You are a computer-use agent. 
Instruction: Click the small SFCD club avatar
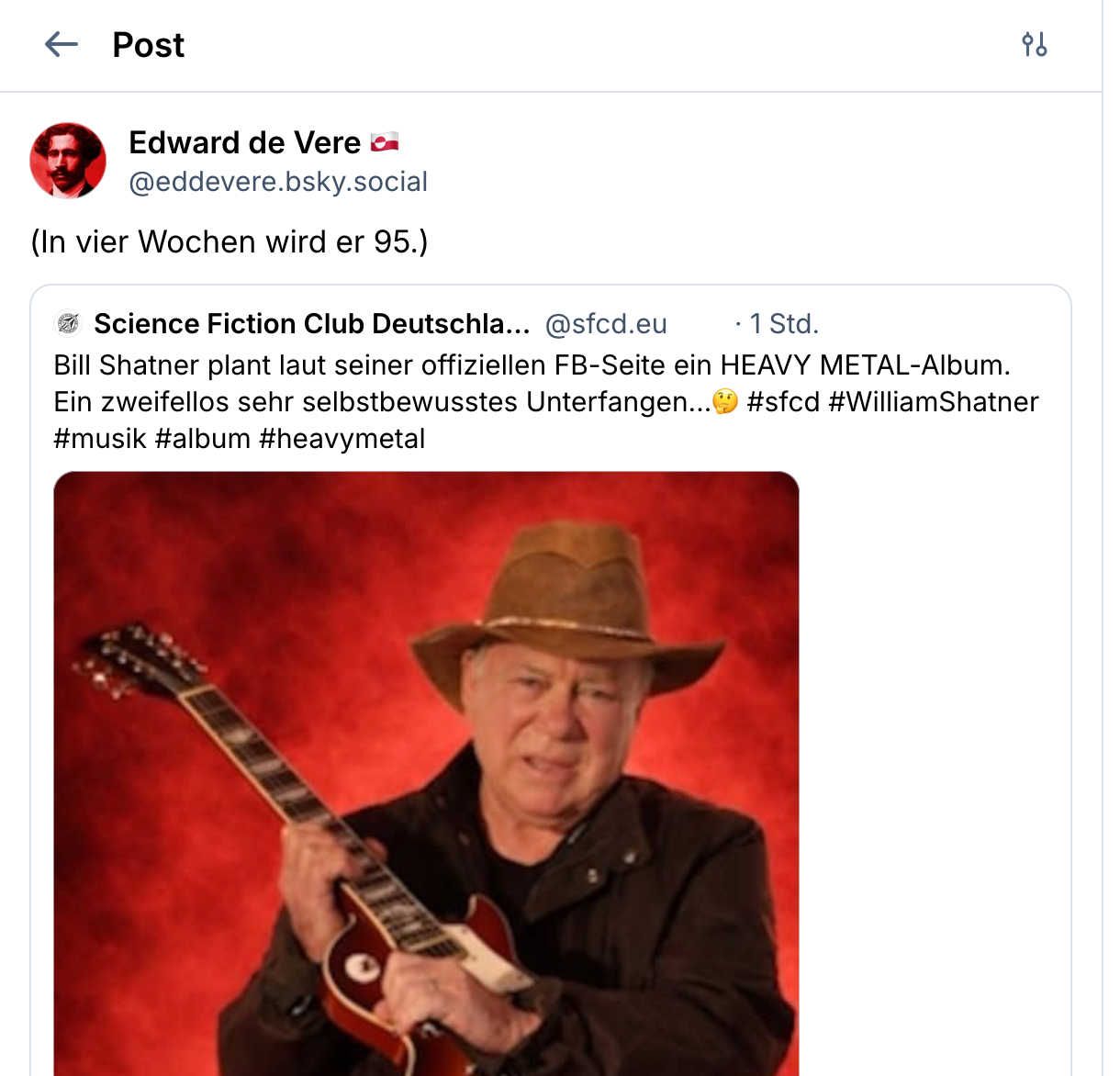[x=68, y=324]
